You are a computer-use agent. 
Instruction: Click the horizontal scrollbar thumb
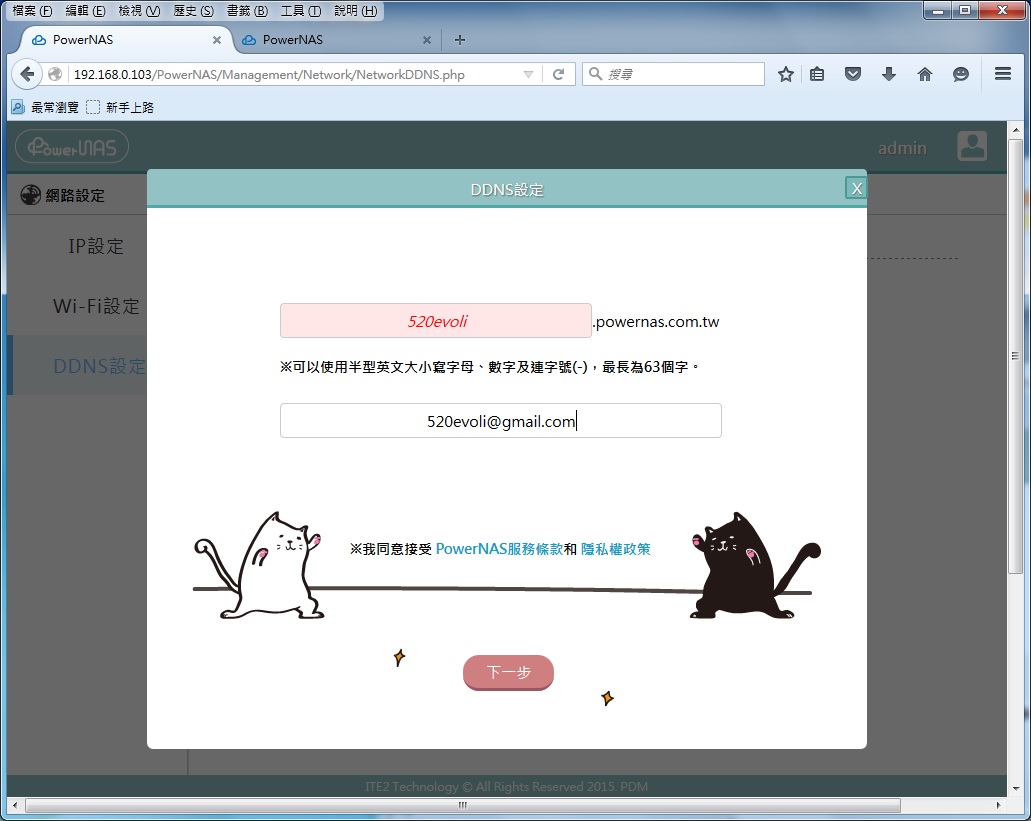463,805
